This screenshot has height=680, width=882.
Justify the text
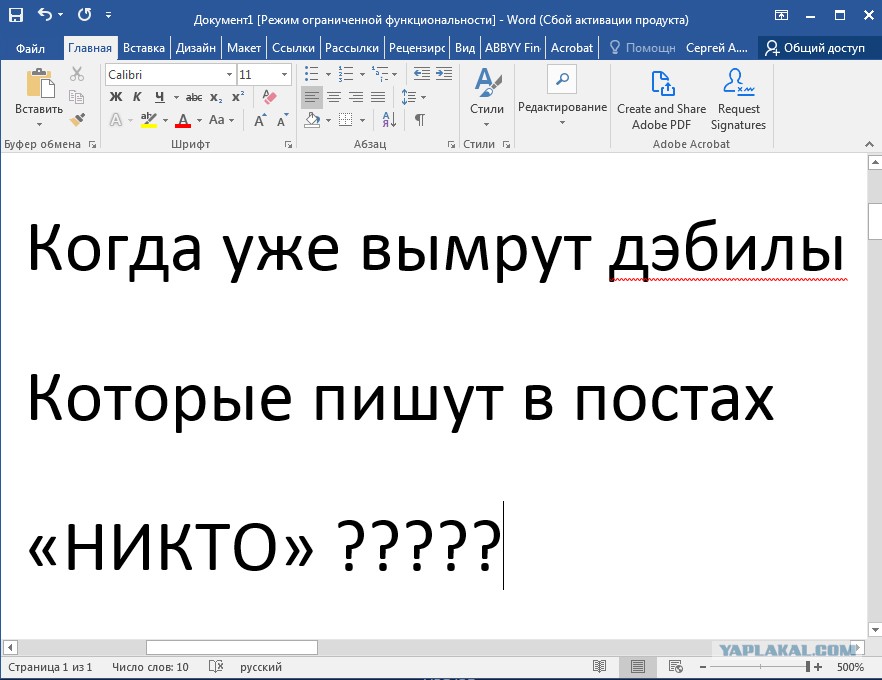pyautogui.click(x=378, y=97)
